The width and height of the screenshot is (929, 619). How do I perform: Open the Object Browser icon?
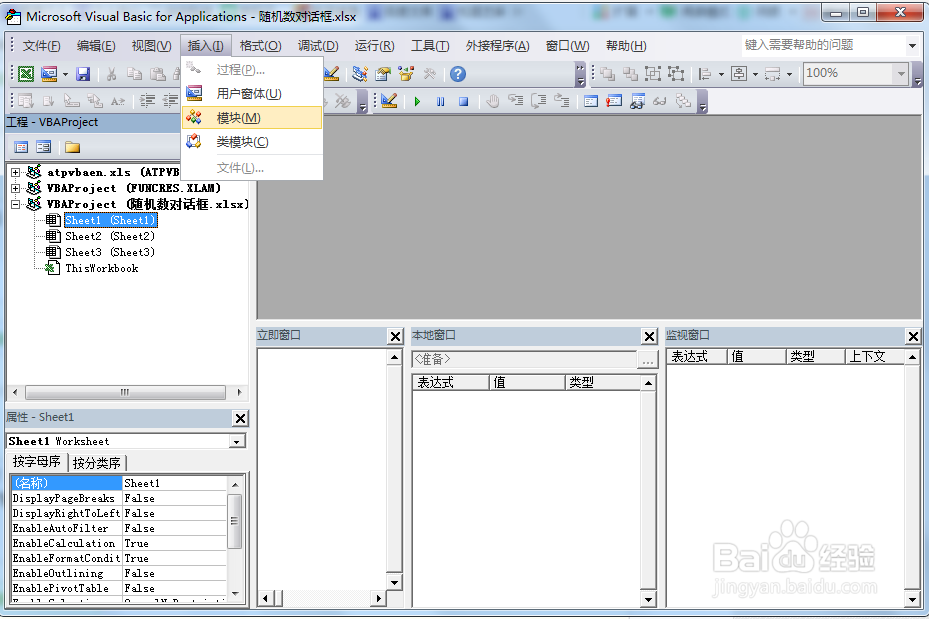(x=406, y=74)
